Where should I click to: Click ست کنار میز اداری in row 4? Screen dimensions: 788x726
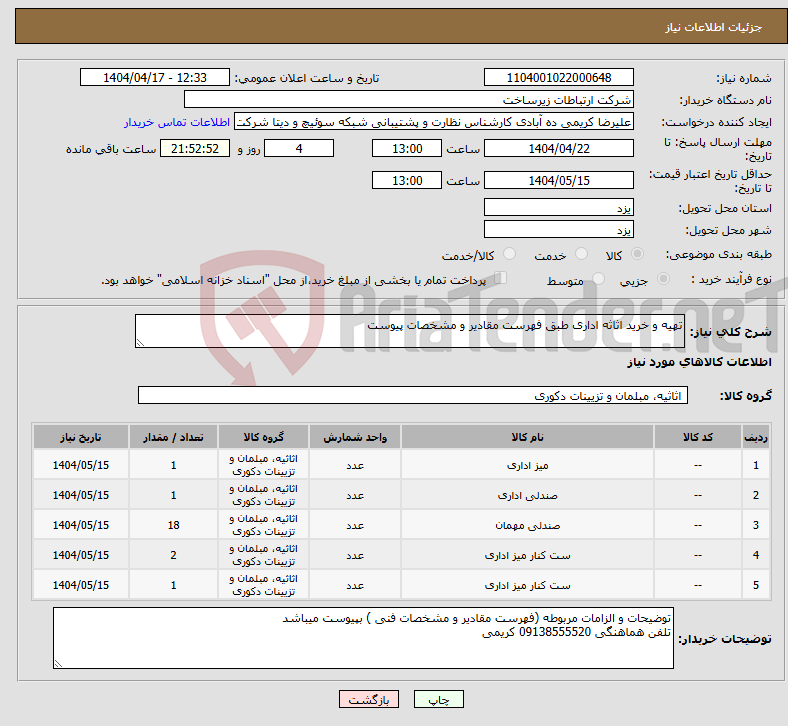[528, 556]
